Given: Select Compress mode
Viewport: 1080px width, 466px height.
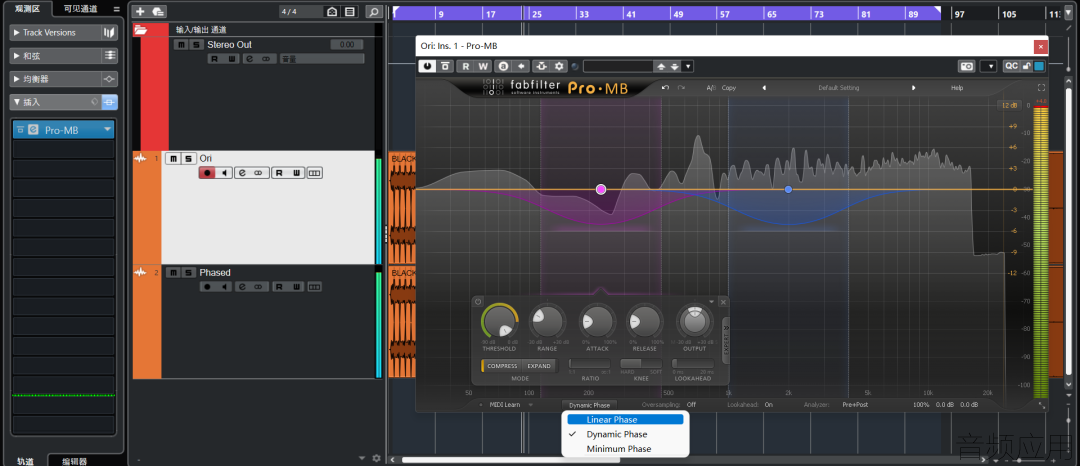Looking at the screenshot, I should 502,366.
